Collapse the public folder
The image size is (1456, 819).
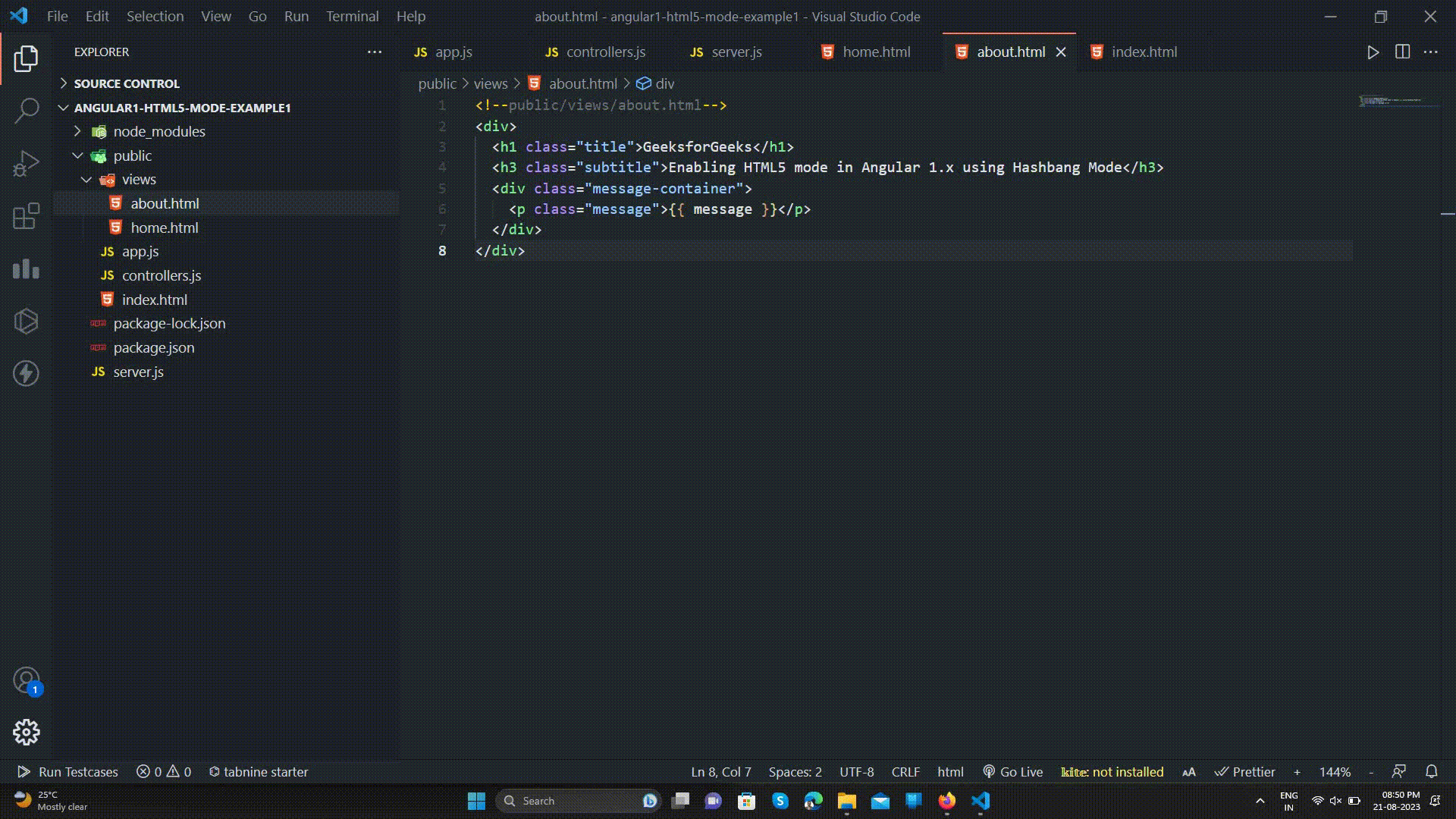point(132,155)
